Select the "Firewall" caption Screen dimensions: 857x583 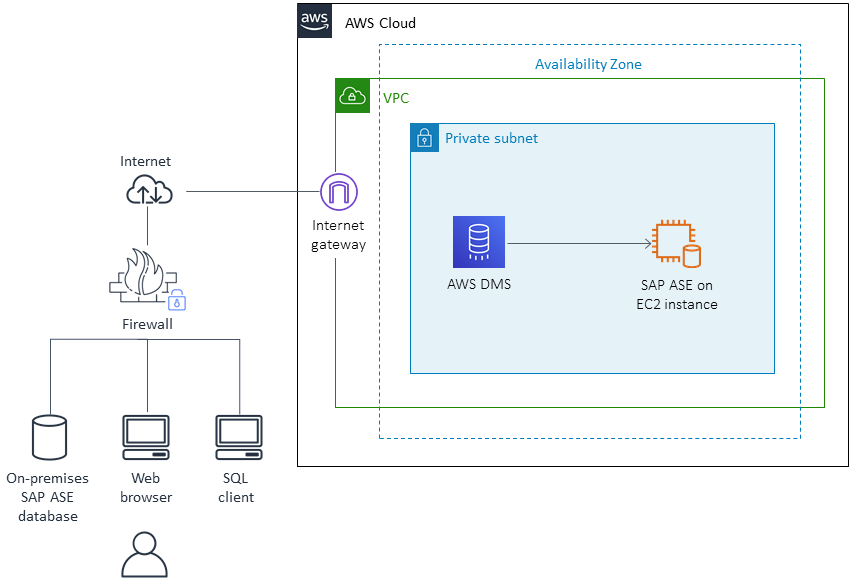click(x=147, y=324)
